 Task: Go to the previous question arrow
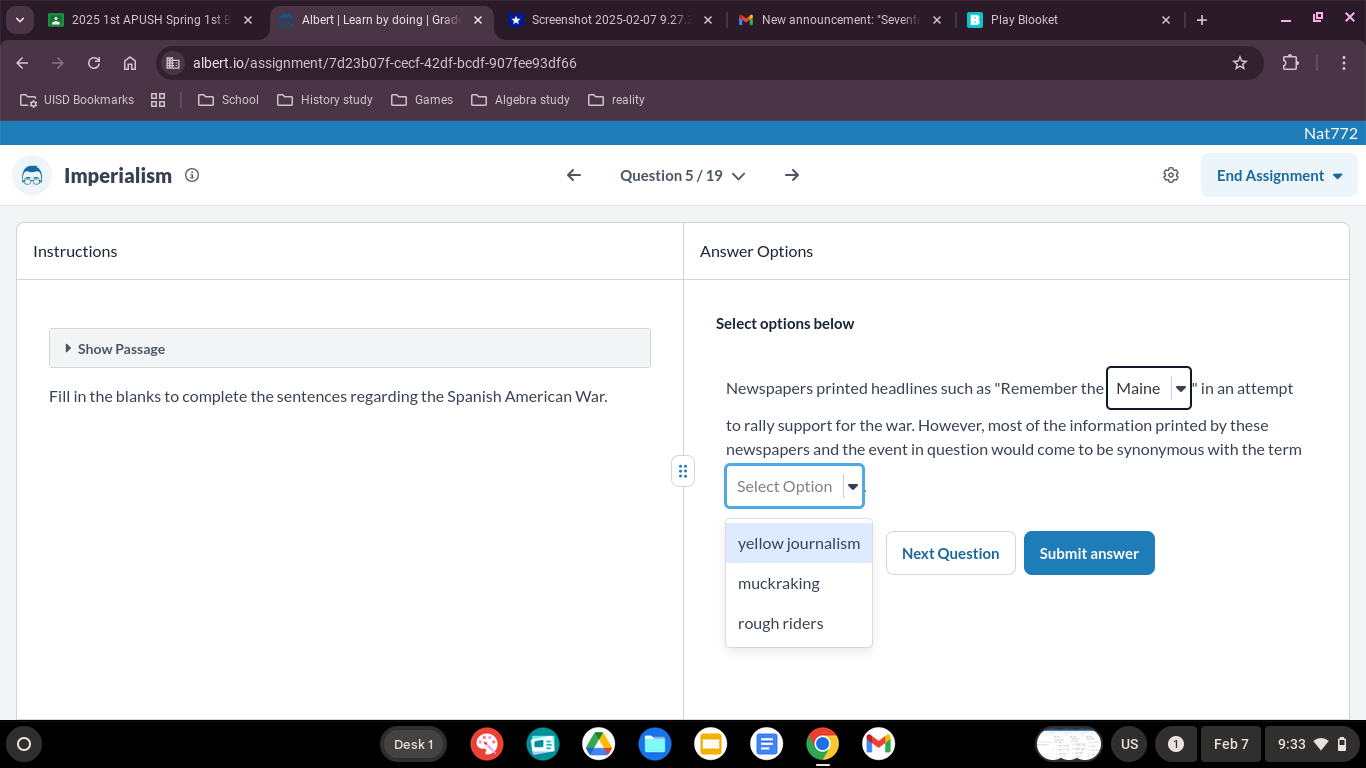point(574,175)
